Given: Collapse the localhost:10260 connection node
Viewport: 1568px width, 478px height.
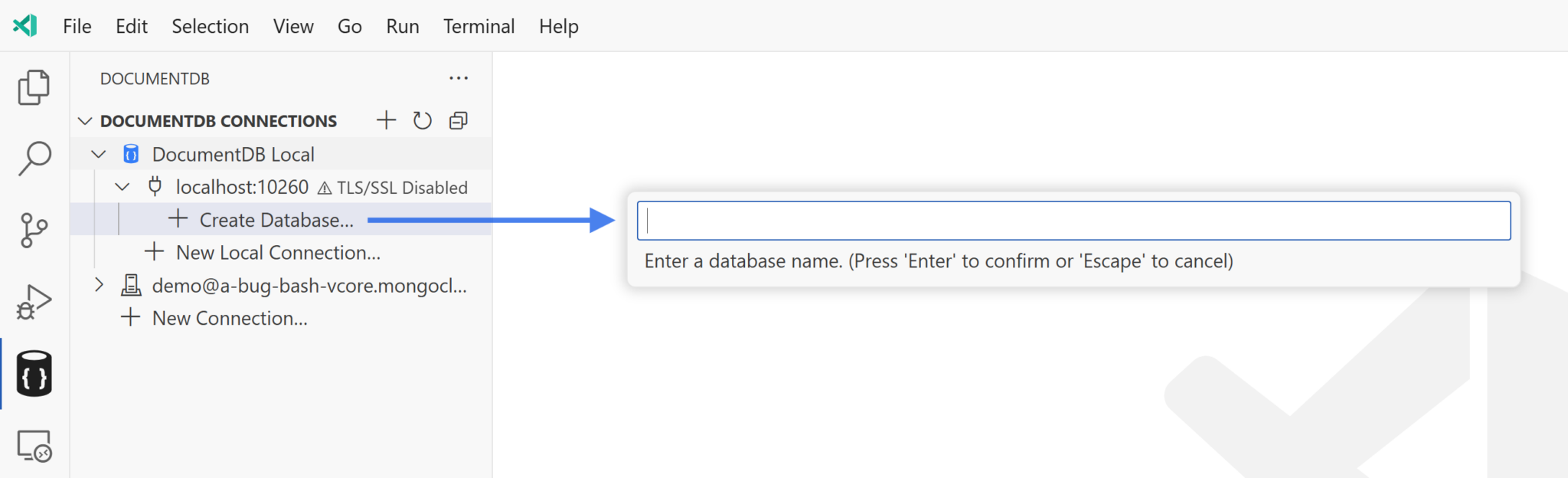Looking at the screenshot, I should click(x=122, y=187).
